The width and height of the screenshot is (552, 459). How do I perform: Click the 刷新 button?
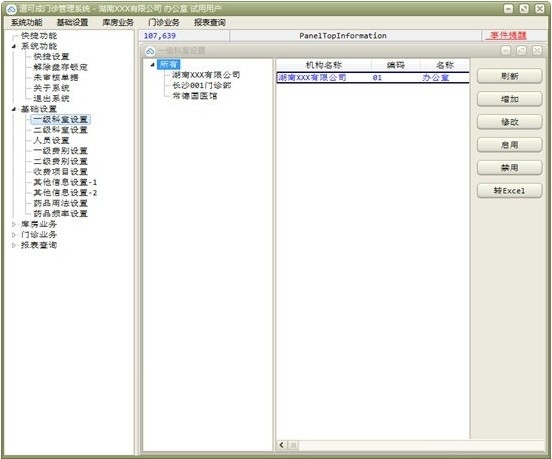pyautogui.click(x=509, y=76)
